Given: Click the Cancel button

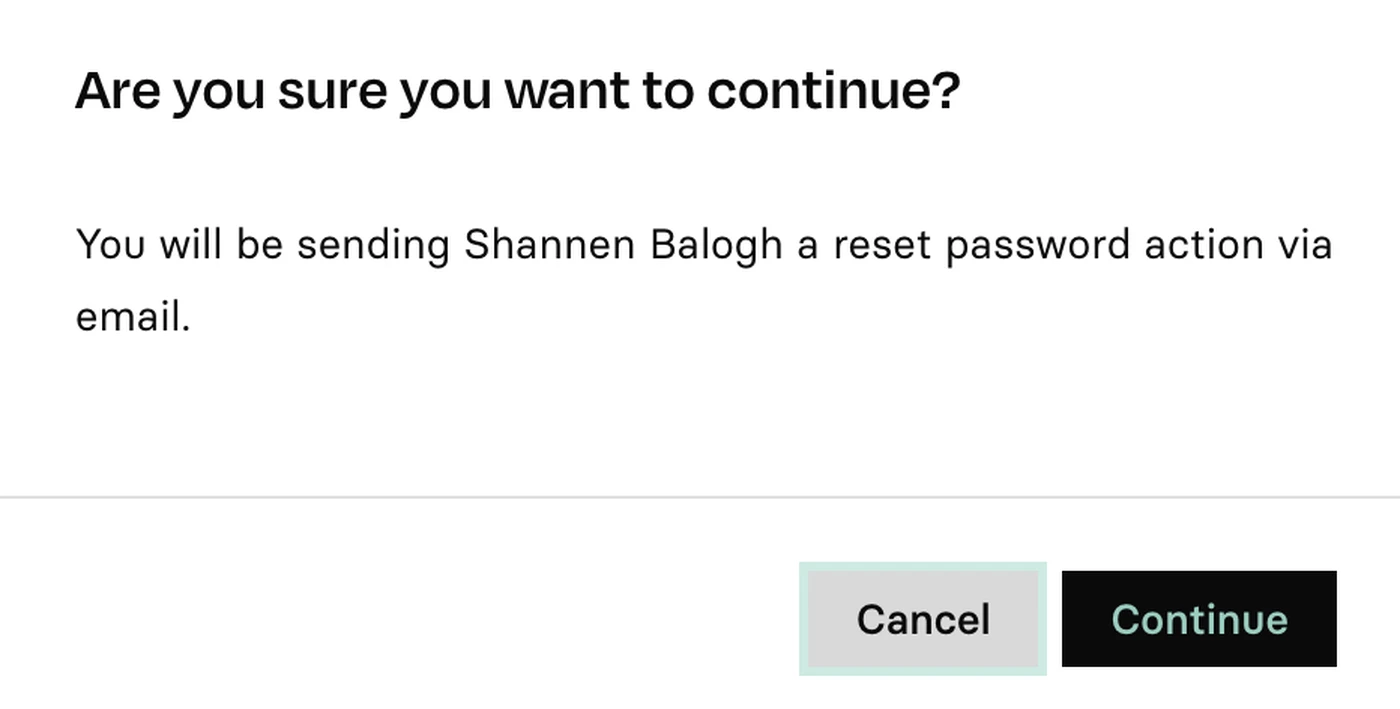Looking at the screenshot, I should point(922,619).
